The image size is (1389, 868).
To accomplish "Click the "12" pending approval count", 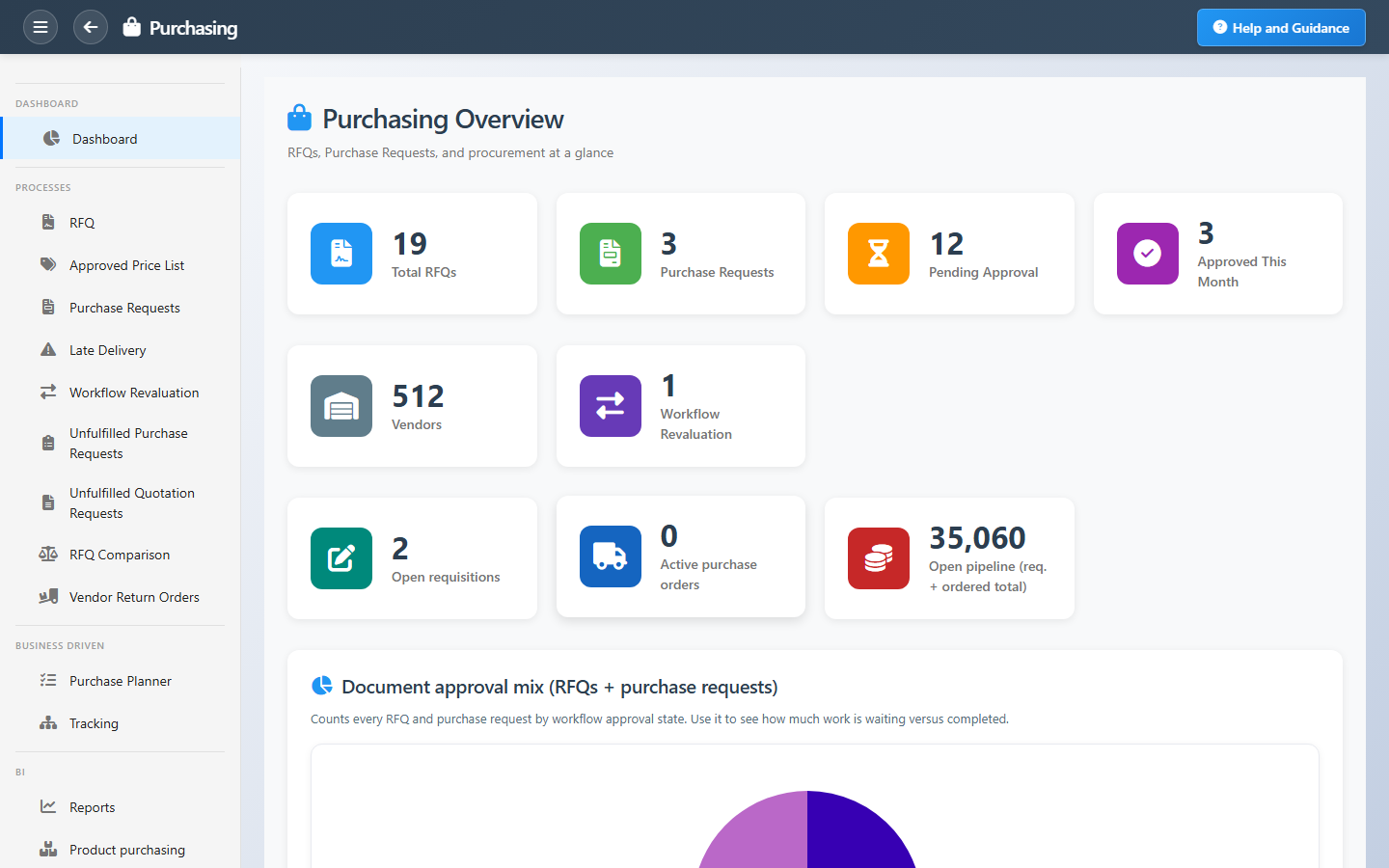I will (x=947, y=244).
